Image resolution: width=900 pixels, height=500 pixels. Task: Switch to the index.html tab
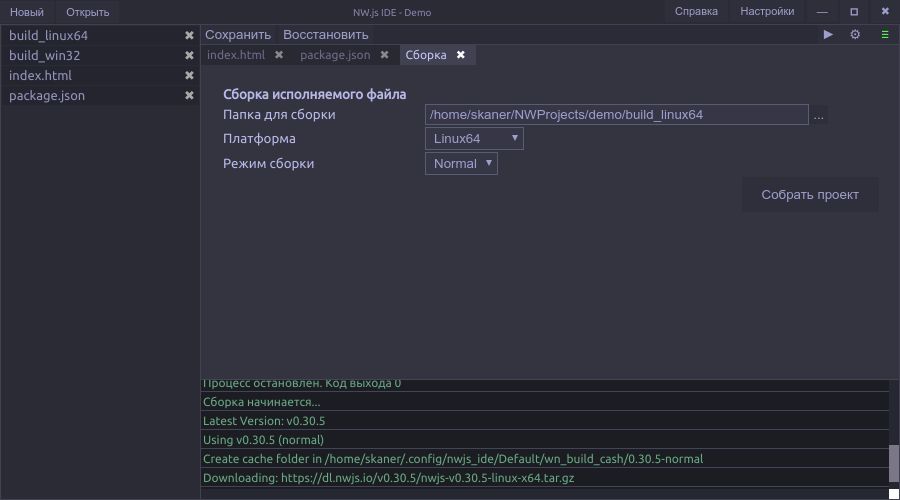[236, 55]
